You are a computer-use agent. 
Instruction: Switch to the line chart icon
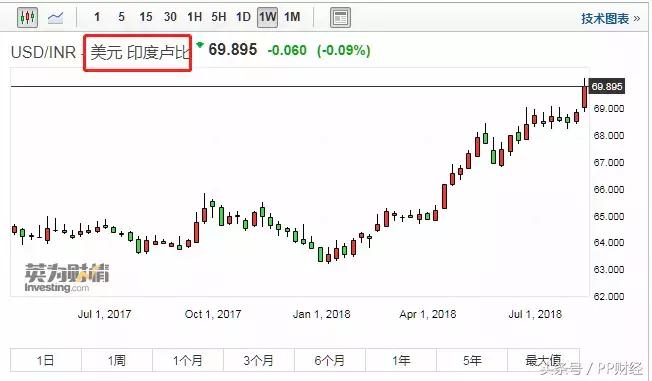(x=55, y=18)
